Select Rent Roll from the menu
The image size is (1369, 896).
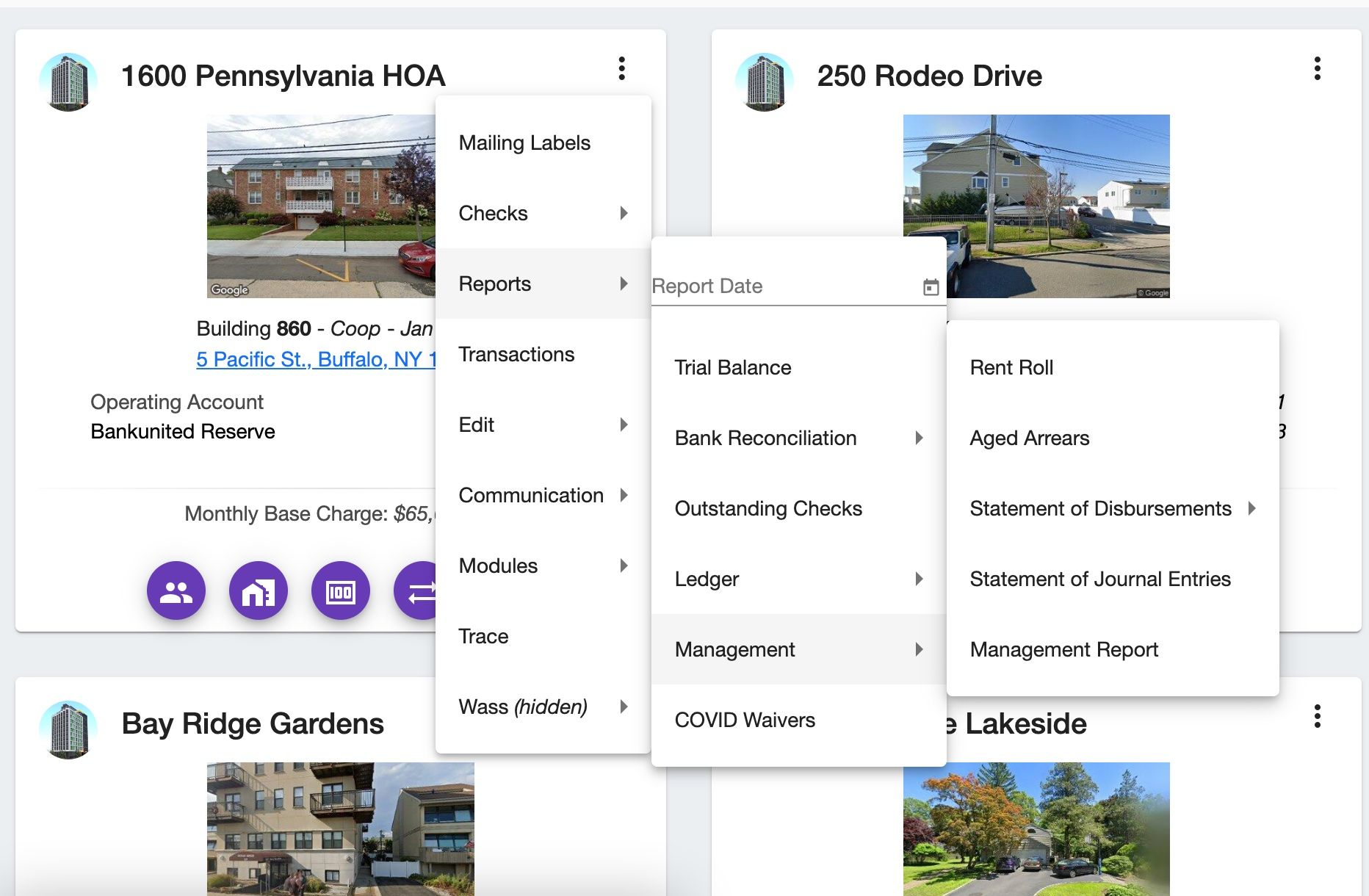pyautogui.click(x=1011, y=367)
